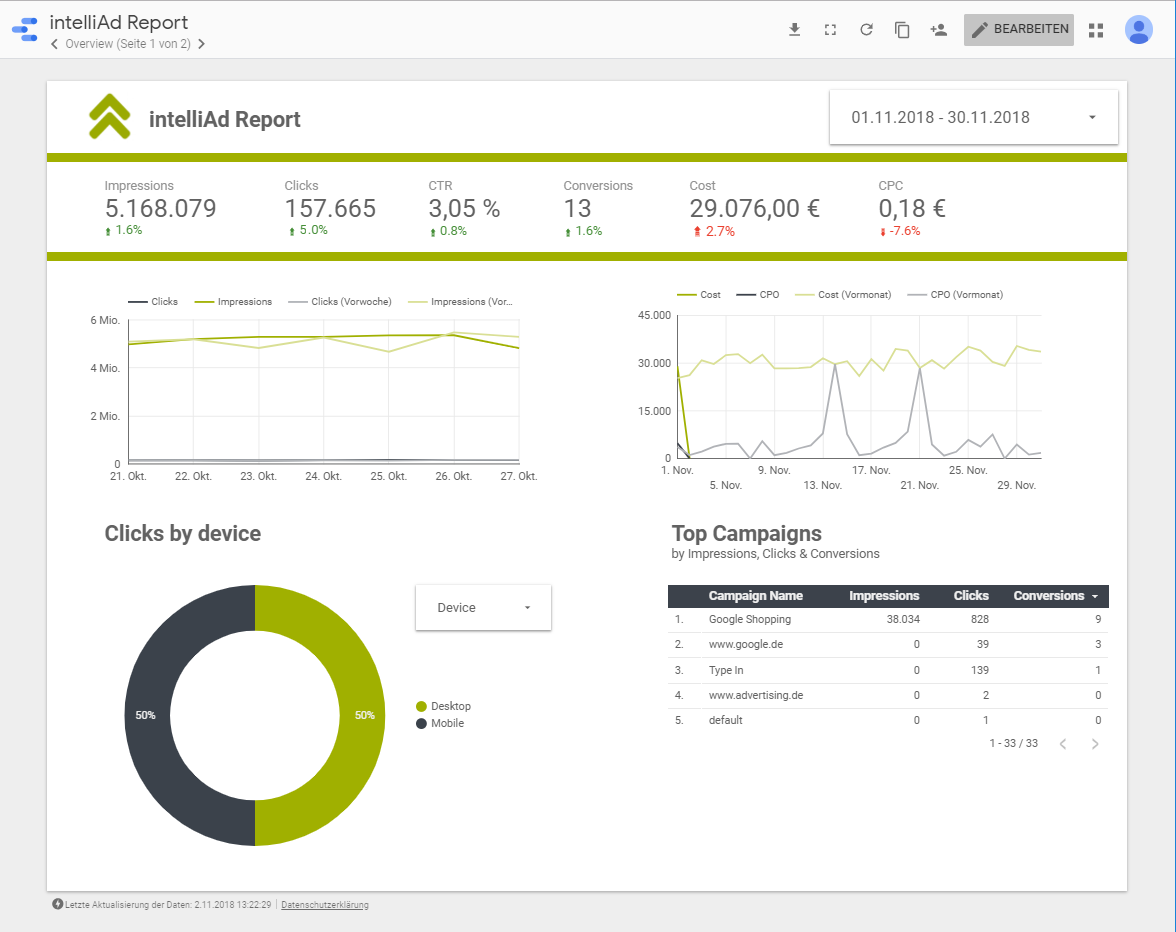Open the user account avatar
The width and height of the screenshot is (1176, 932).
coord(1138,30)
